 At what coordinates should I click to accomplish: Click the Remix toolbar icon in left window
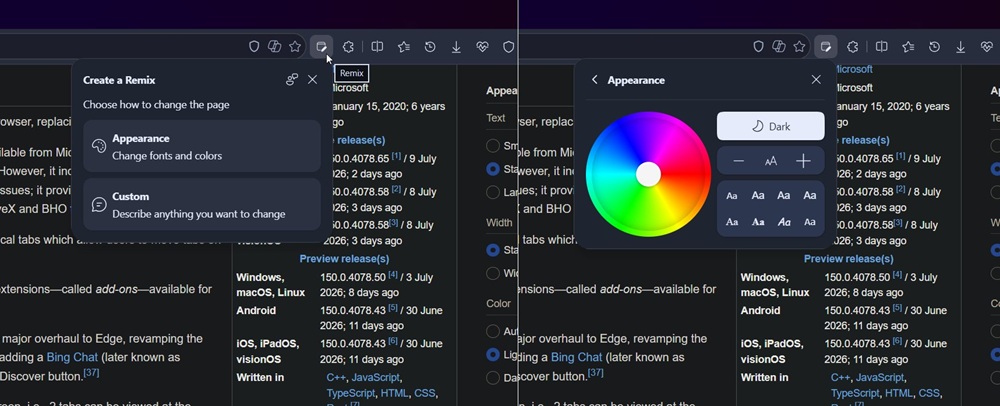[x=321, y=47]
